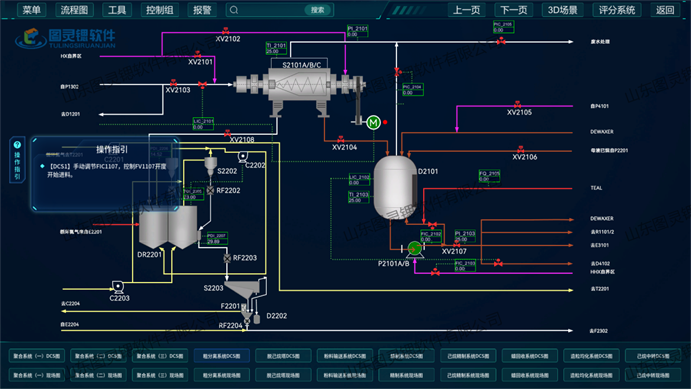Open the 3D场景 view
Viewport: 691px width, 389px height.
click(563, 10)
